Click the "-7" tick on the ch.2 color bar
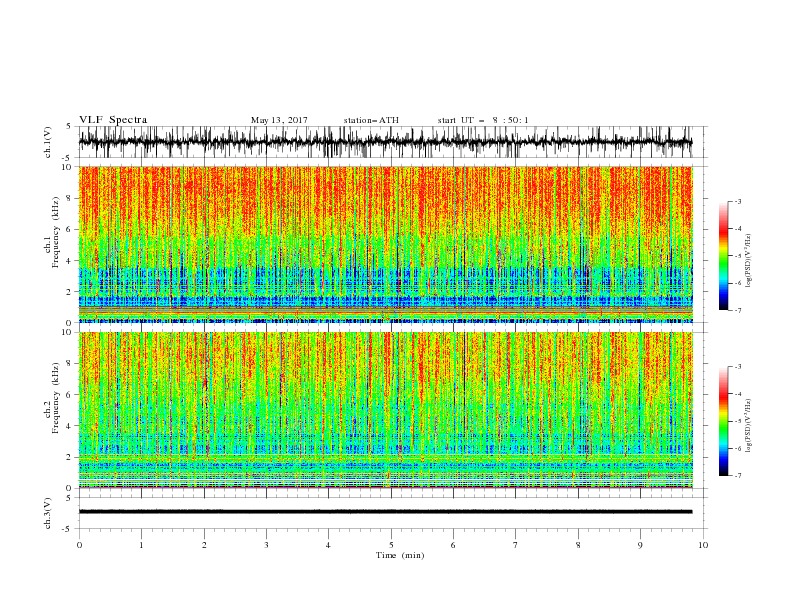Screen dimensions: 792x612 (737, 476)
